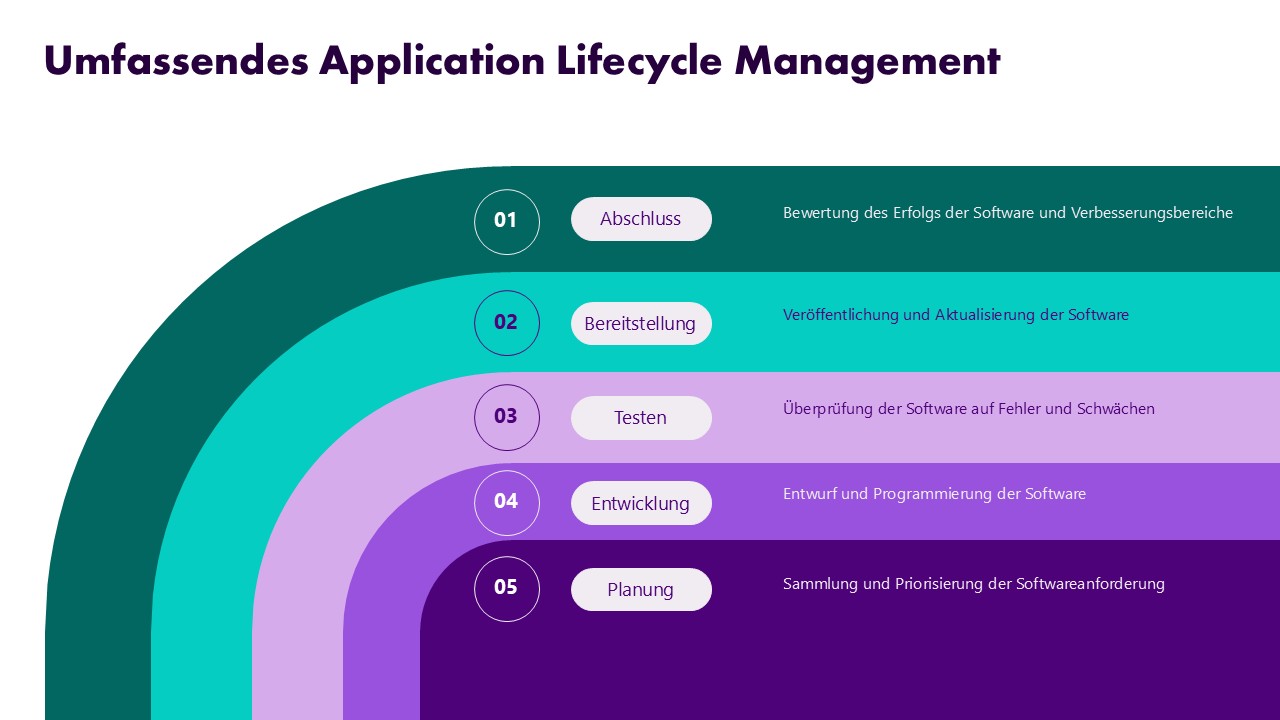Select the 'Entwurf und Programmierung der Software' text
This screenshot has width=1280, height=720.
pos(934,494)
